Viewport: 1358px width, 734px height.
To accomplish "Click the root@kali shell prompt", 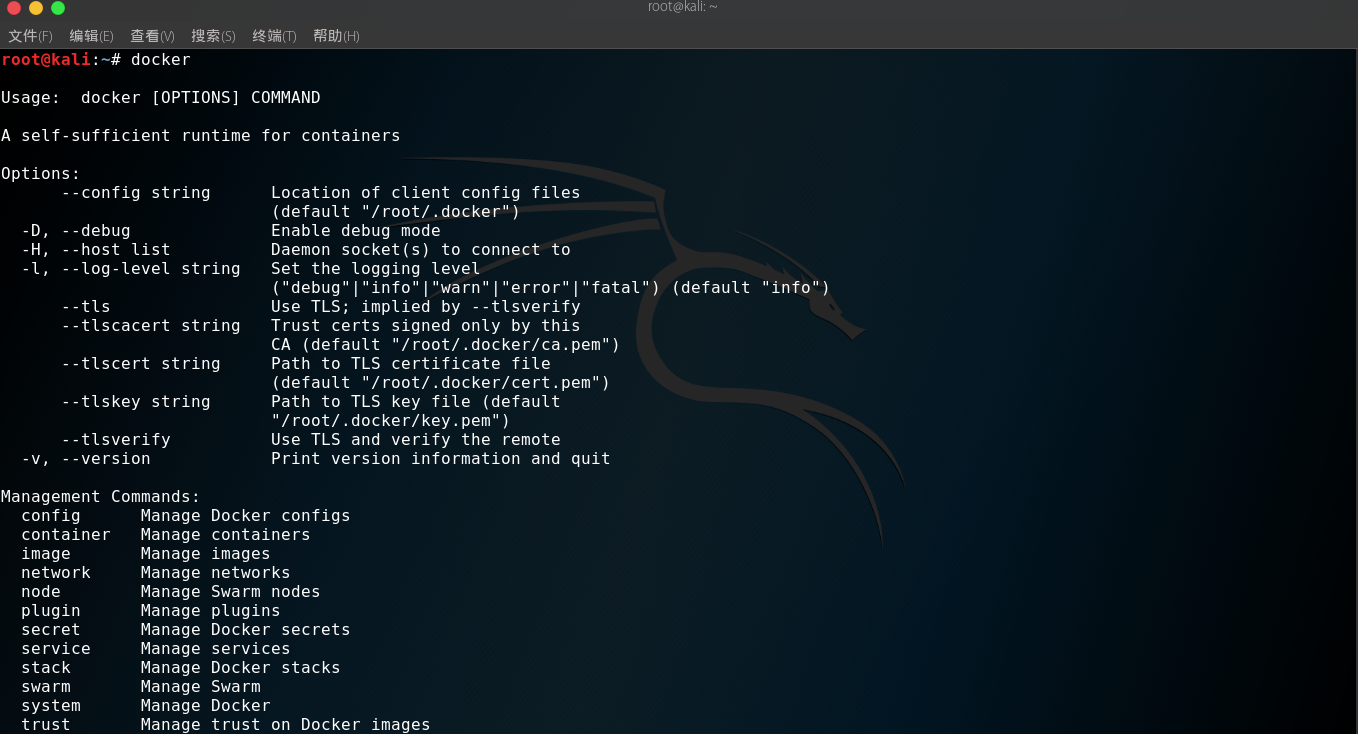I will [45, 60].
